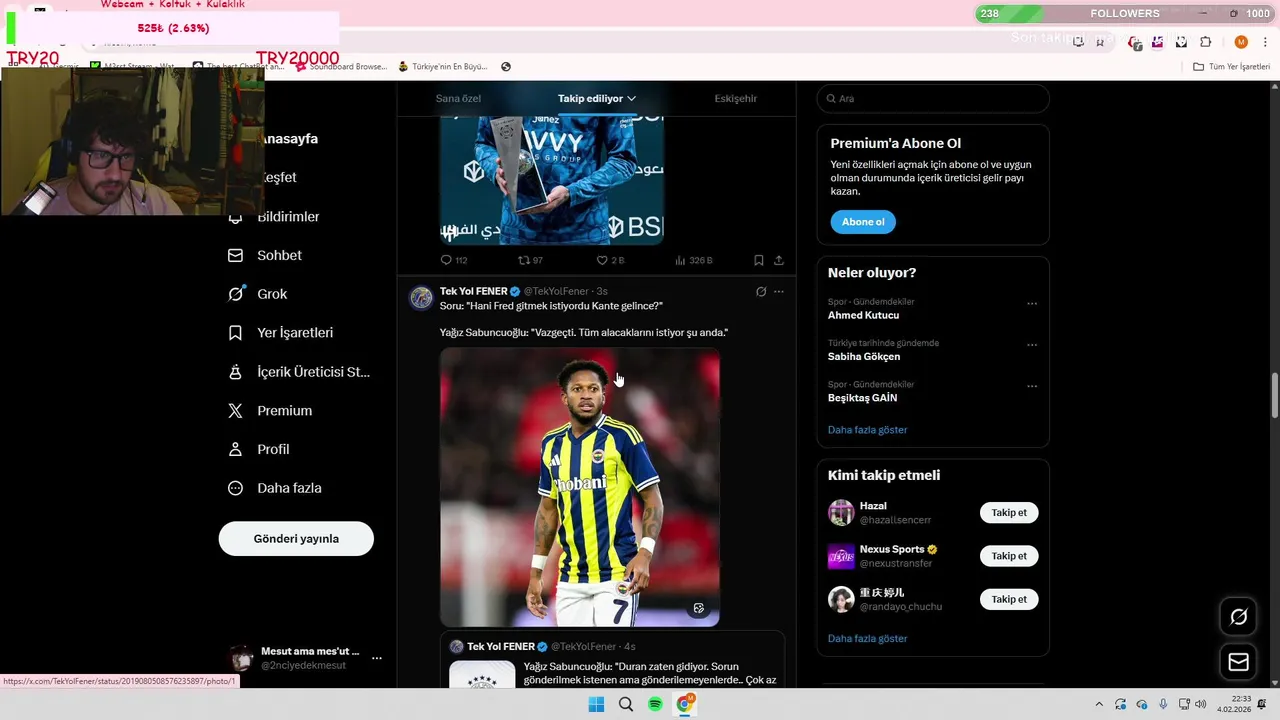View analytics showing 326 B views
This screenshot has height=720, width=1280.
(693, 260)
